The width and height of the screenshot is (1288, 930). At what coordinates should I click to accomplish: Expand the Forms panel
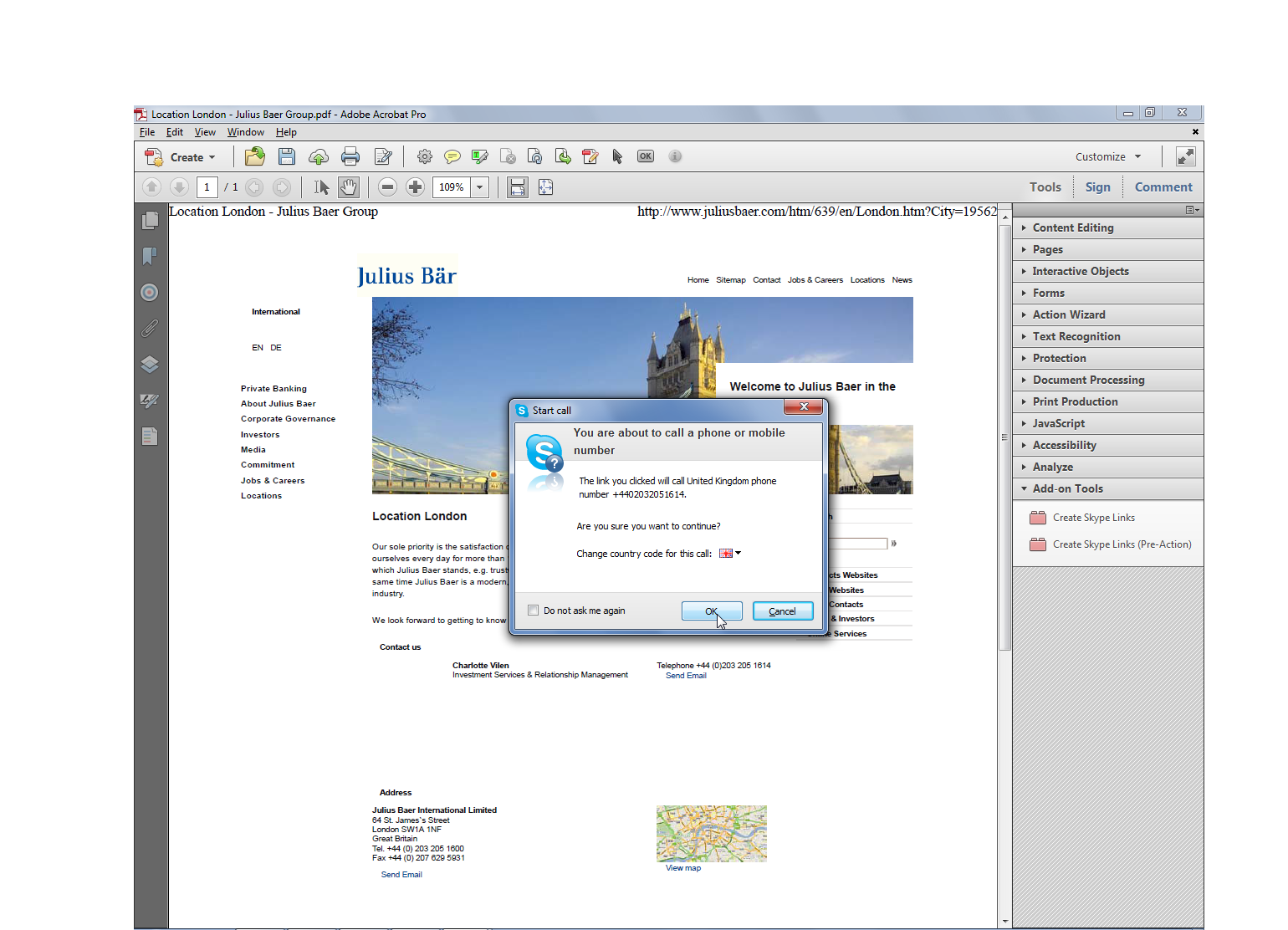pyautogui.click(x=1108, y=293)
